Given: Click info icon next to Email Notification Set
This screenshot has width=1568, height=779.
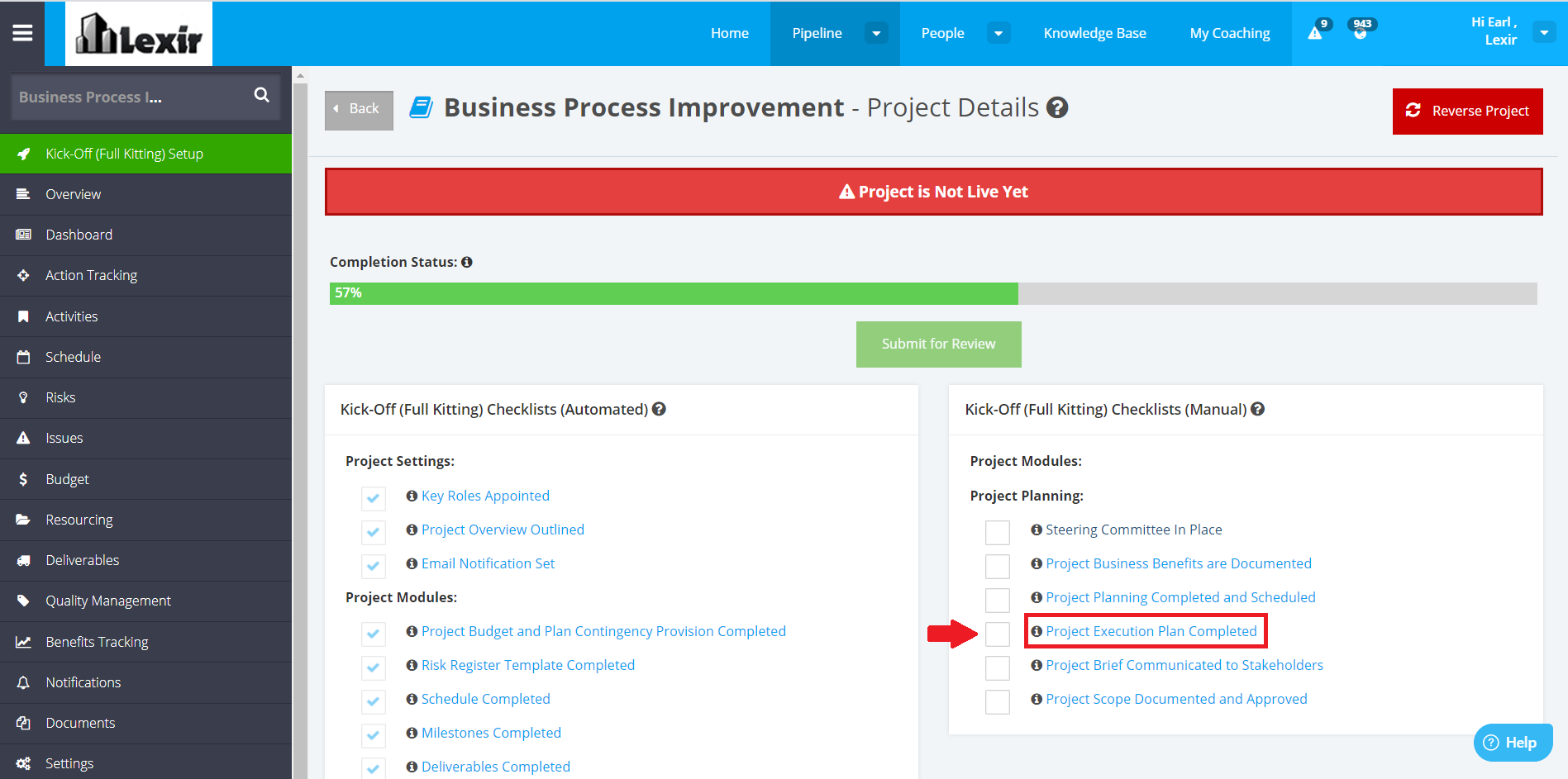Looking at the screenshot, I should (x=412, y=563).
